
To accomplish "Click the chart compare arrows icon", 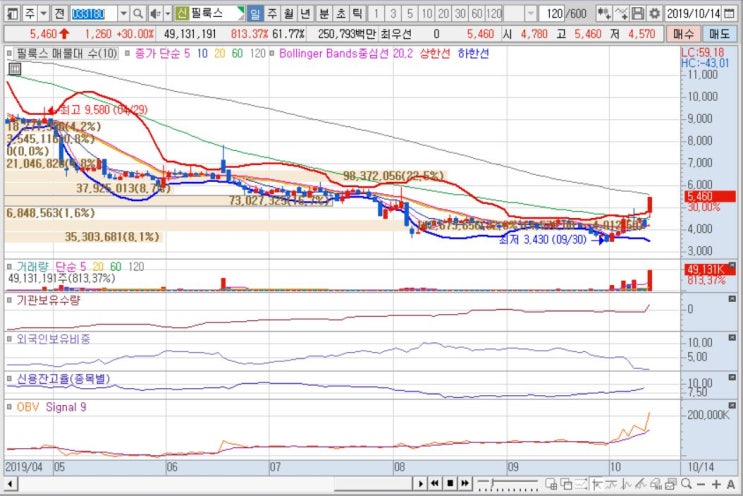I will (604, 14).
